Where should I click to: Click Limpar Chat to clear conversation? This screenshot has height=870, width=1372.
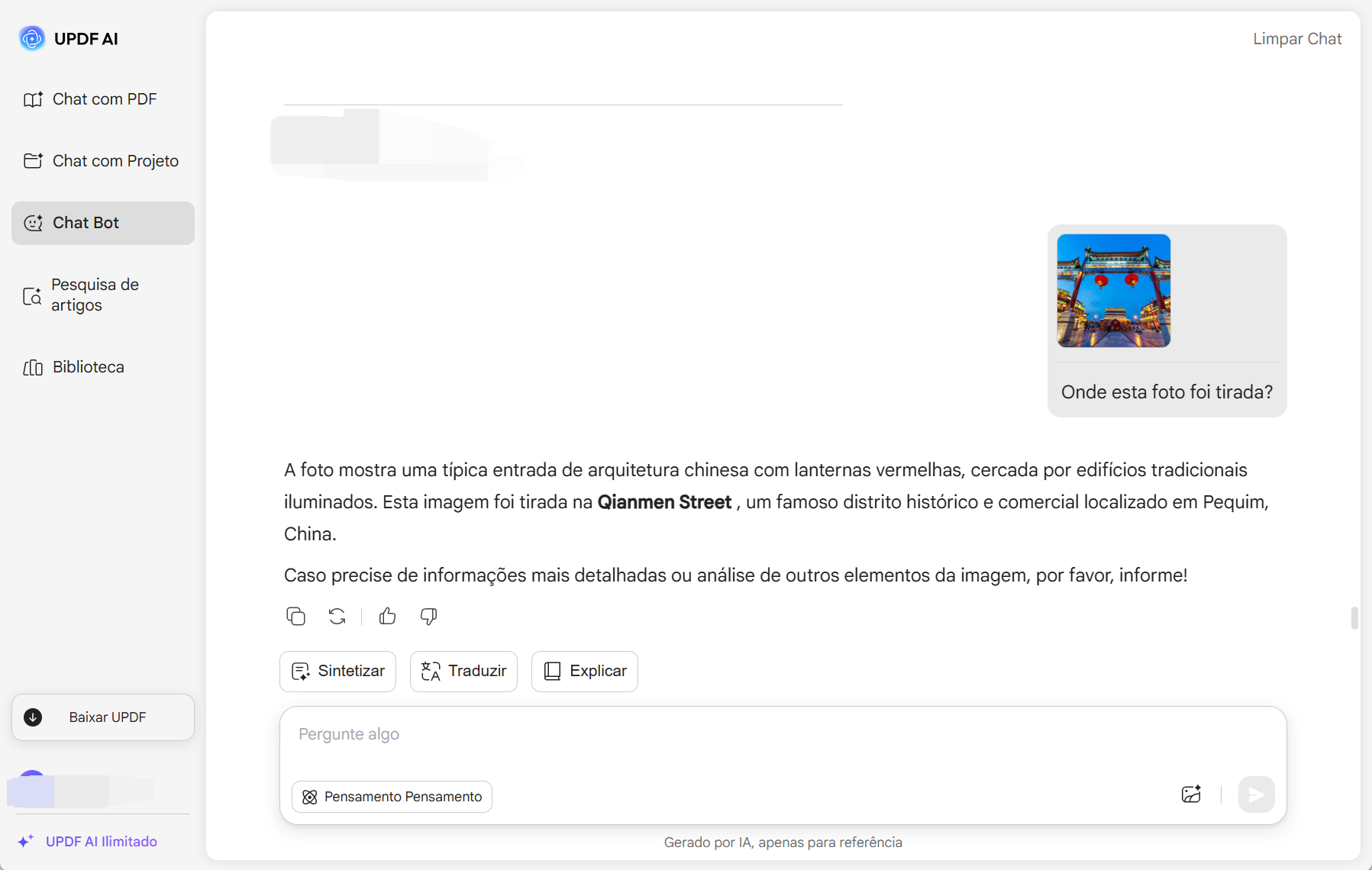pos(1297,39)
